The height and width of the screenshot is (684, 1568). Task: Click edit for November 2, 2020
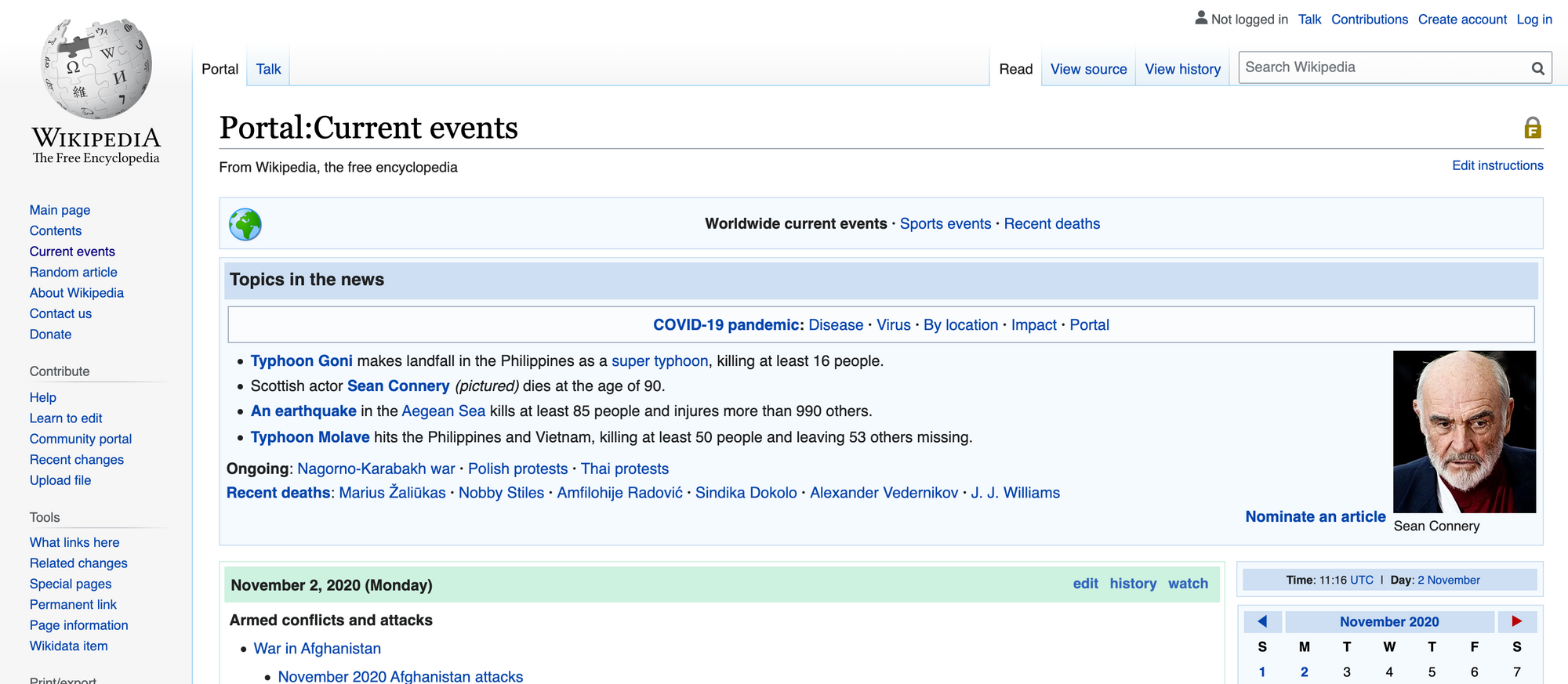click(1086, 583)
